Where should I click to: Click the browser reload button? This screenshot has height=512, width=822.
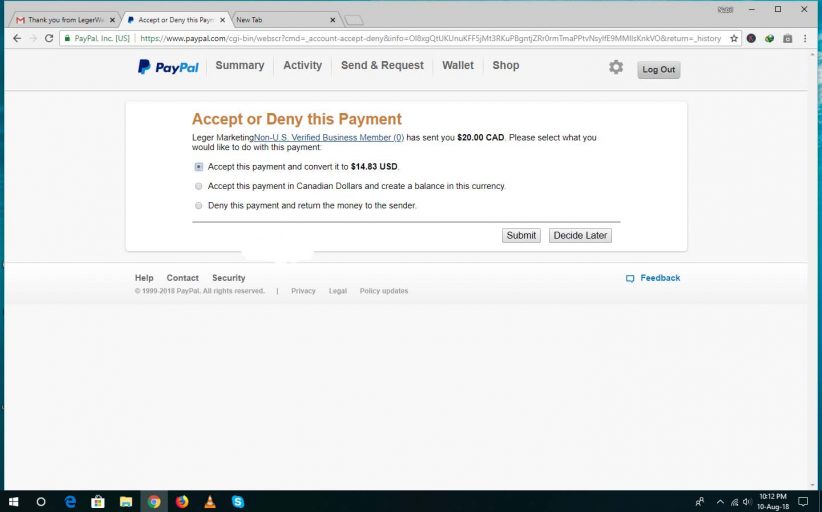pyautogui.click(x=48, y=38)
